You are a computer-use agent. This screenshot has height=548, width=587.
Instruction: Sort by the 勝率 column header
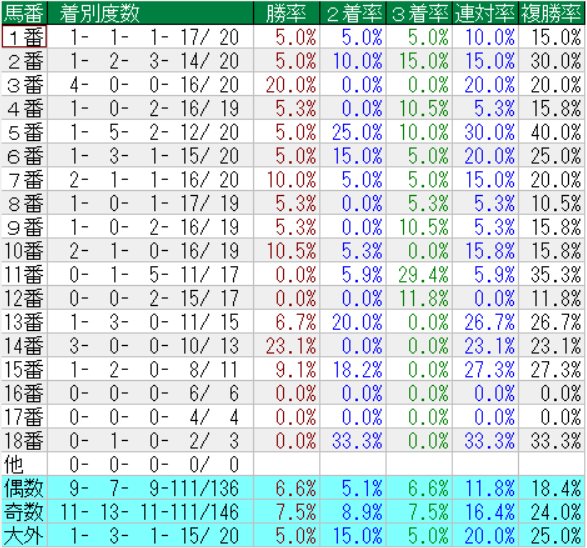(x=286, y=13)
